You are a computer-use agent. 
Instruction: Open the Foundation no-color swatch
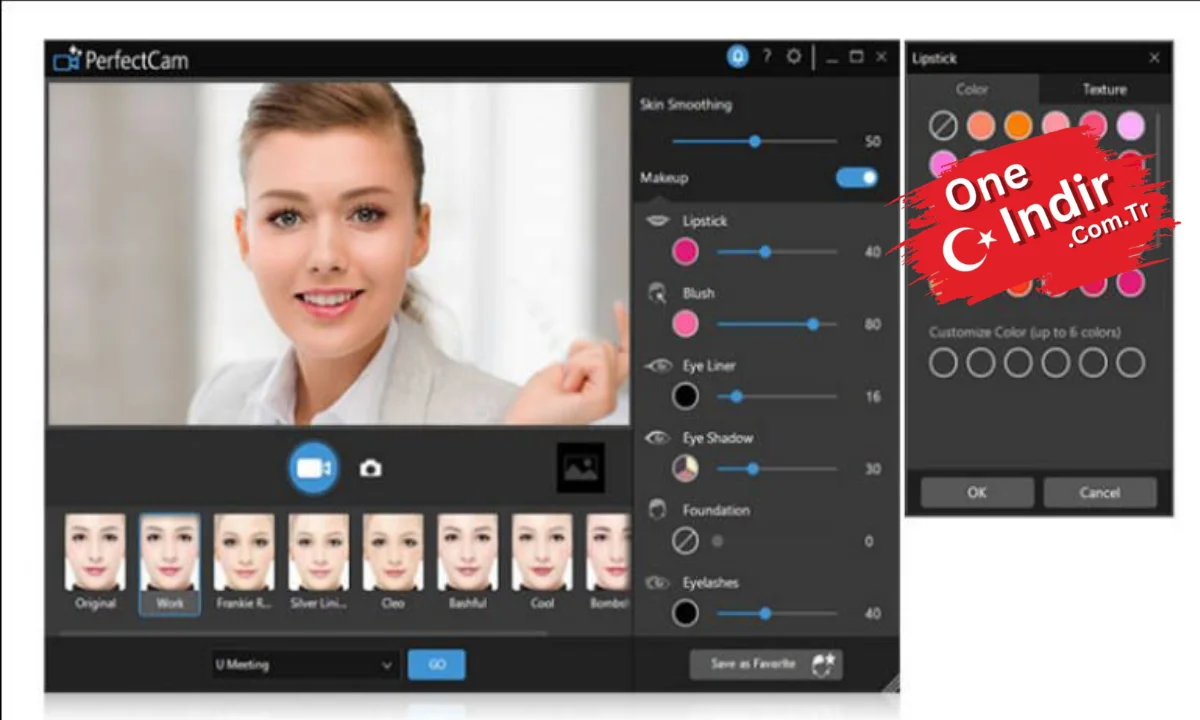pyautogui.click(x=685, y=541)
